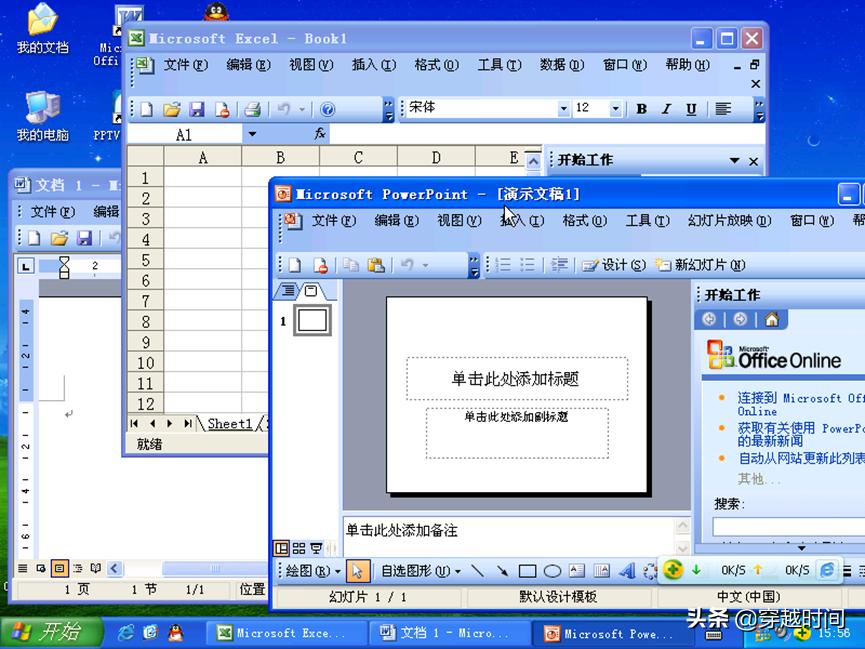
Task: Insert a text box using drawing toolbar icon
Action: pos(576,571)
